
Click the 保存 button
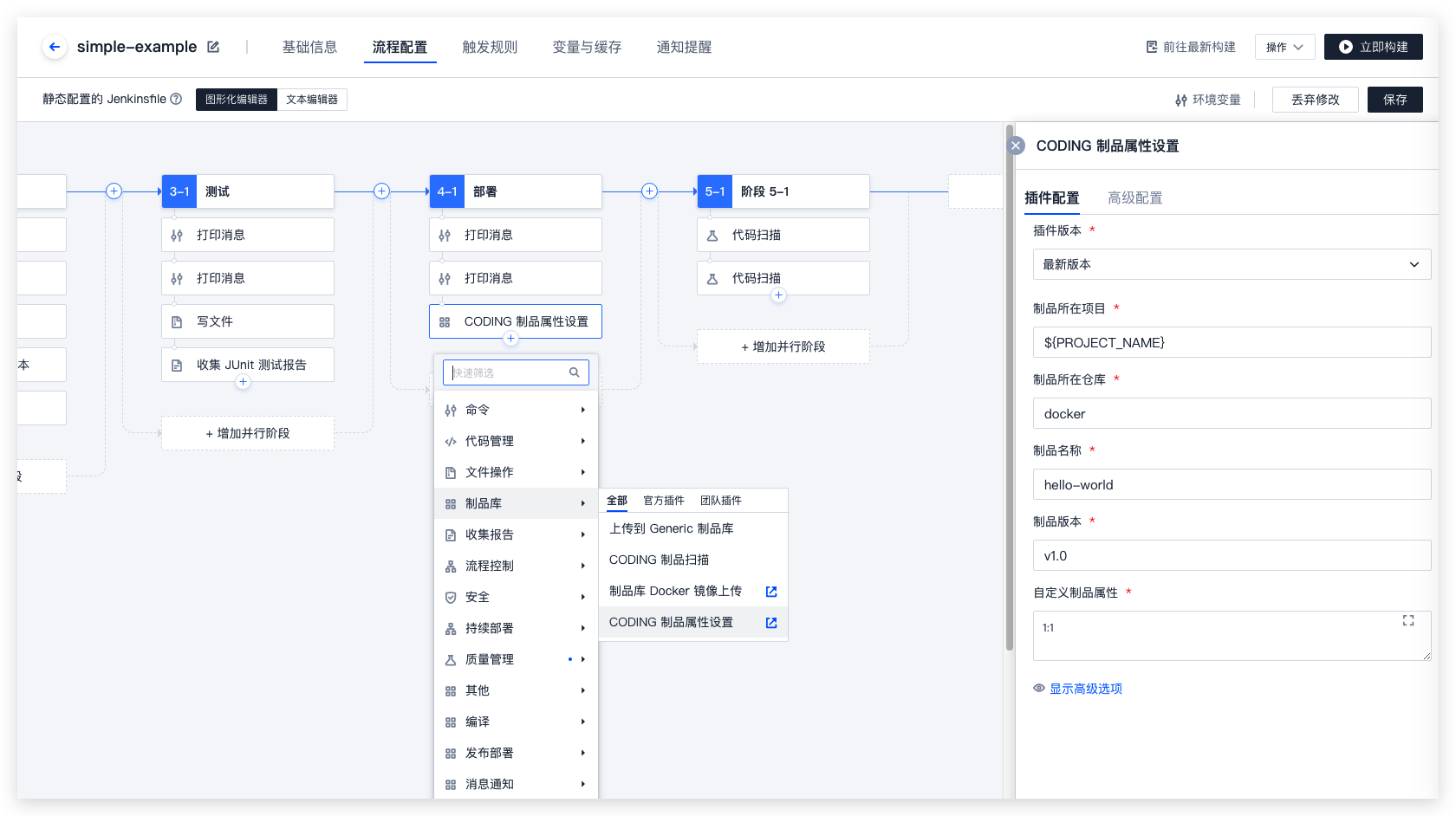pyautogui.click(x=1395, y=100)
